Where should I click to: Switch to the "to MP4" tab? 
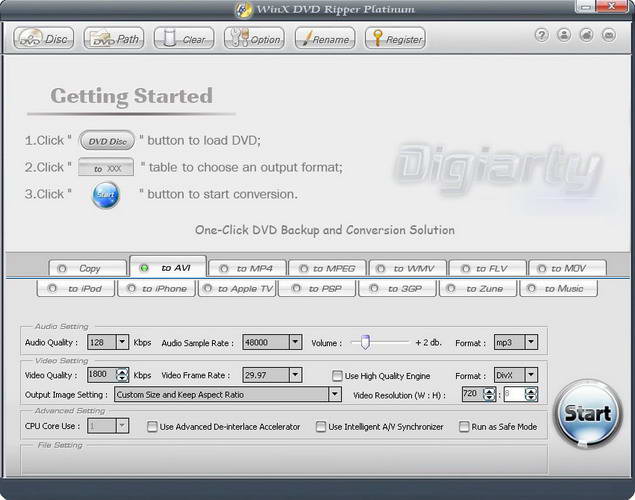click(248, 268)
